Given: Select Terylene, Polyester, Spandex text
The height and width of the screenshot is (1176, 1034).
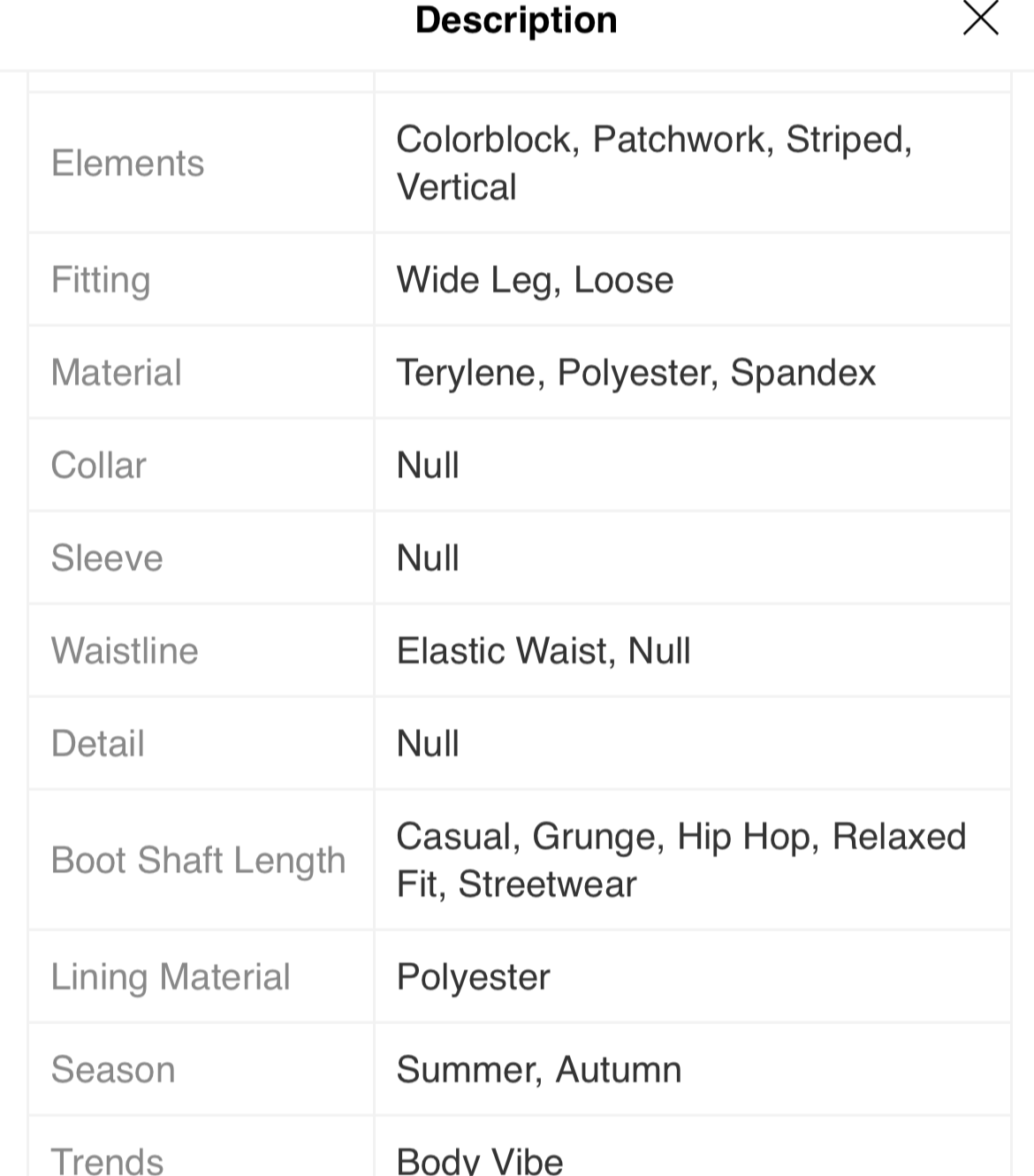Looking at the screenshot, I should pyautogui.click(x=635, y=373).
